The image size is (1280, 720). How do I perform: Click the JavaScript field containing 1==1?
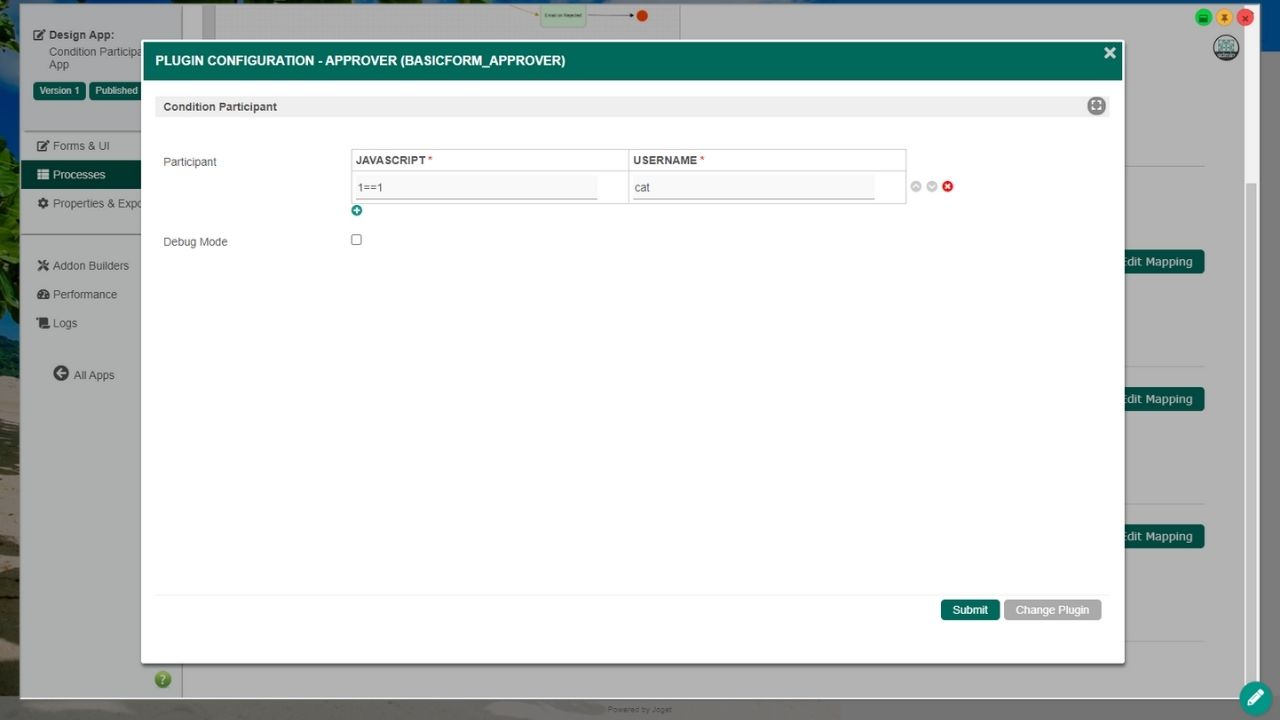[x=476, y=187]
